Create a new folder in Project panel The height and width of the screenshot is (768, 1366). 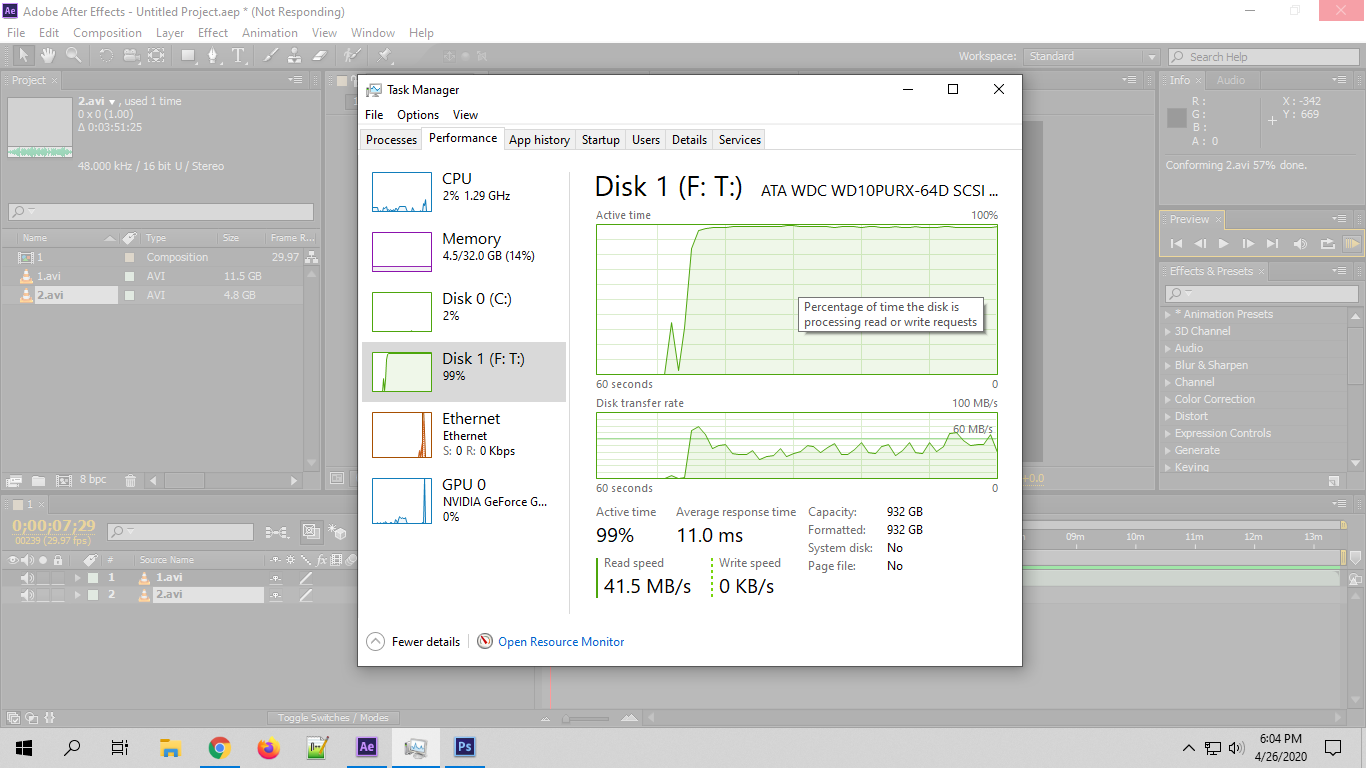coord(39,480)
